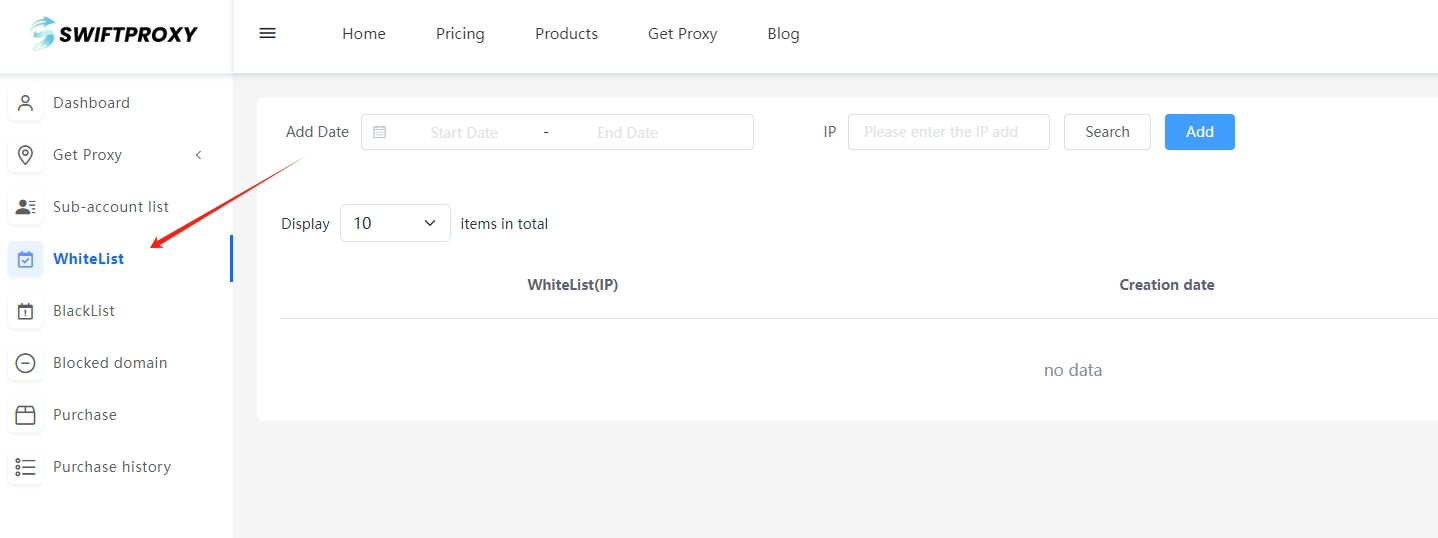
Task: Open the Pricing page in top navigation
Action: [x=460, y=34]
